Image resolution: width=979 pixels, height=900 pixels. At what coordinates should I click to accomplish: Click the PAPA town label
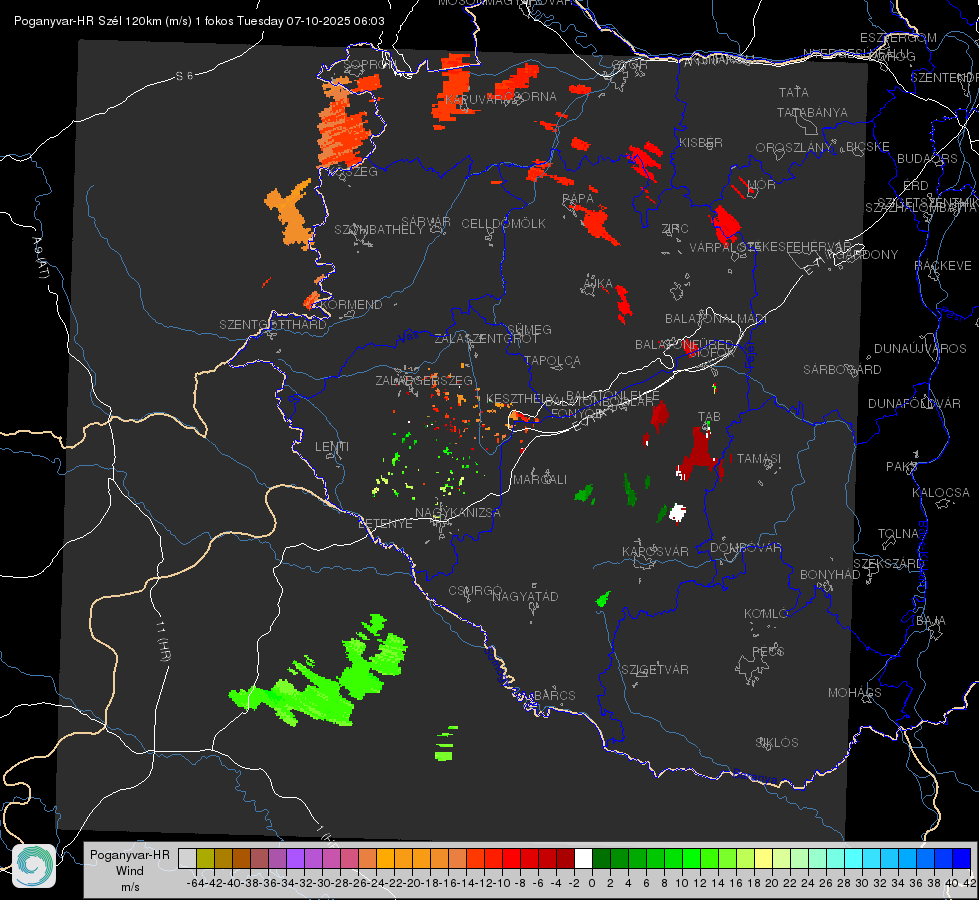[x=578, y=199]
